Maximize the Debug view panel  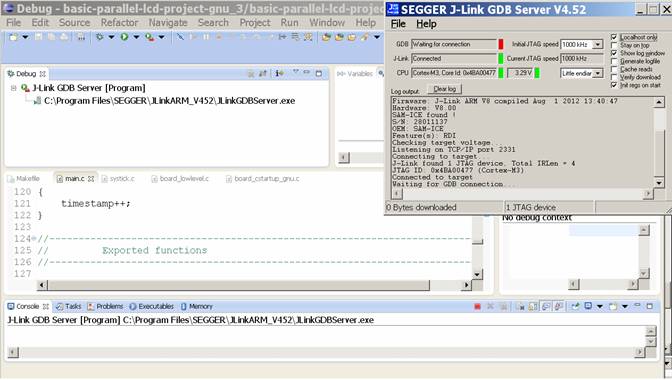(x=318, y=74)
